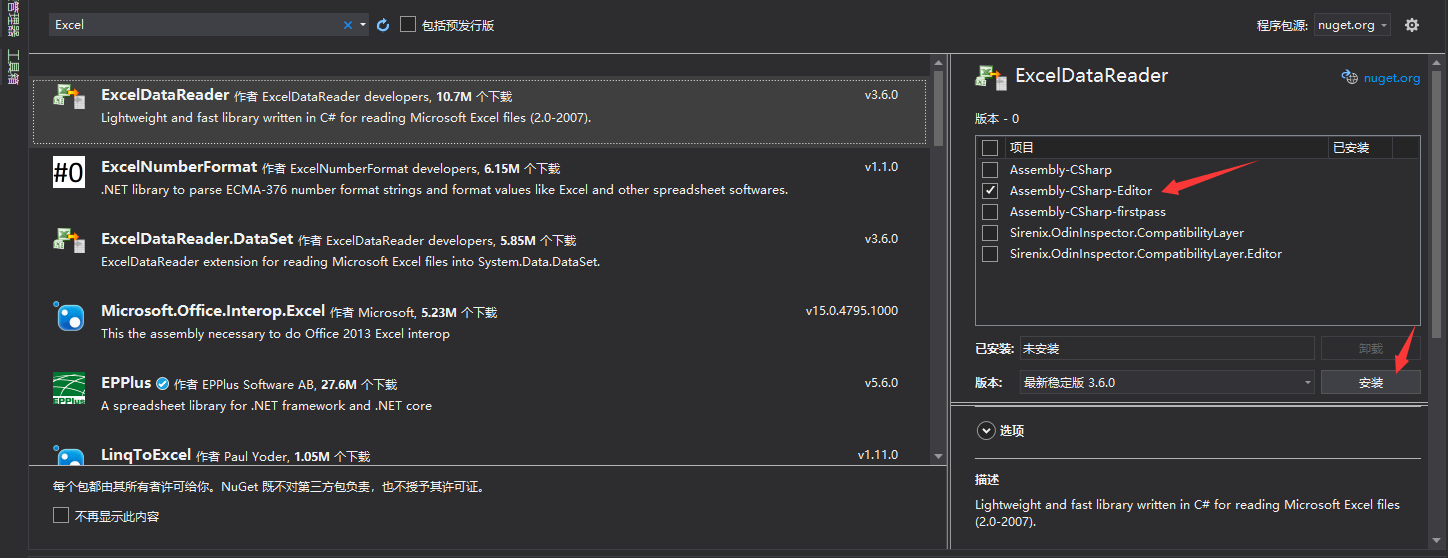
Task: Click the disabled Uninstall button
Action: tap(1370, 348)
